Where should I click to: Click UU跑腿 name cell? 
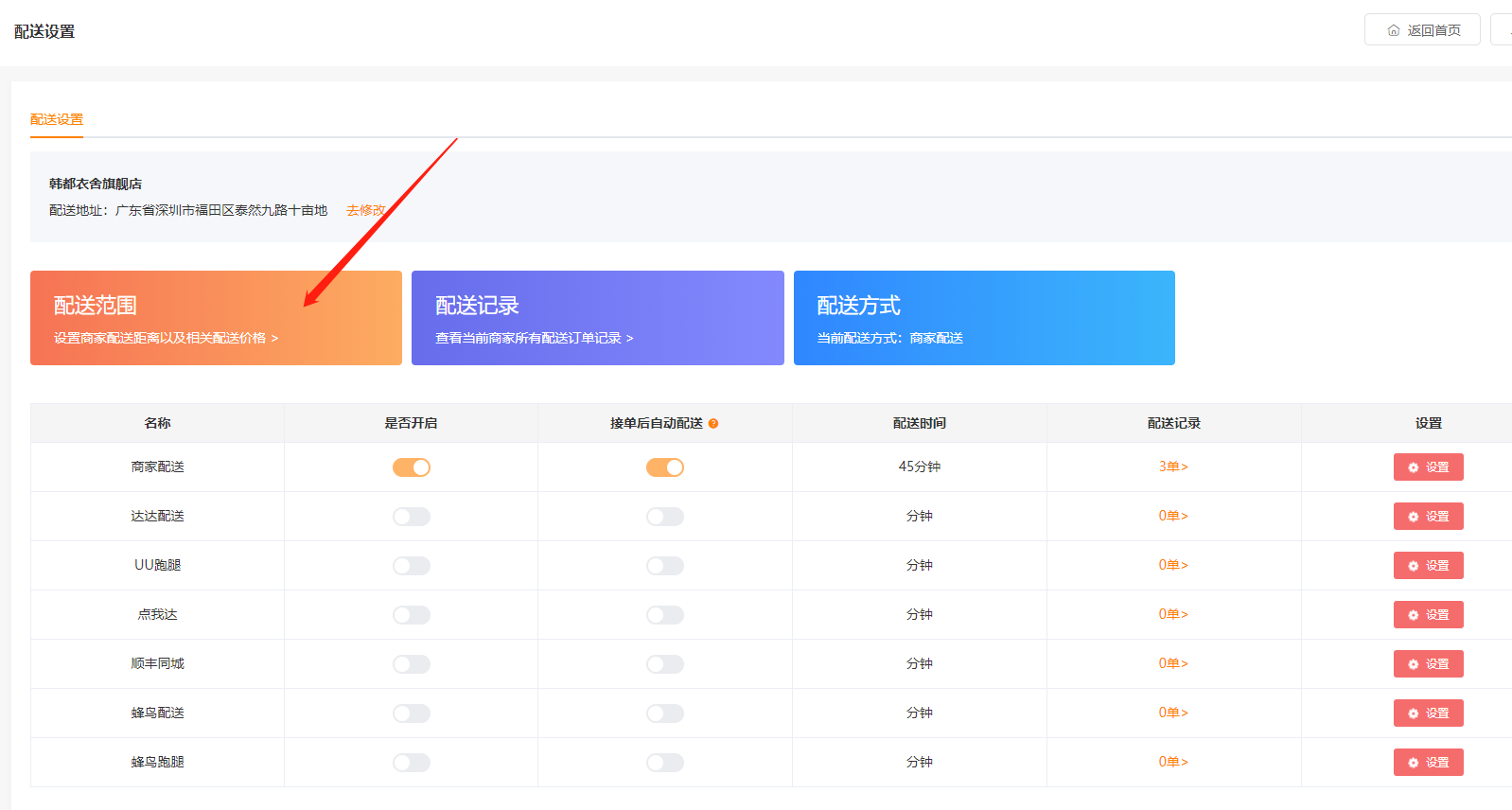tap(158, 565)
